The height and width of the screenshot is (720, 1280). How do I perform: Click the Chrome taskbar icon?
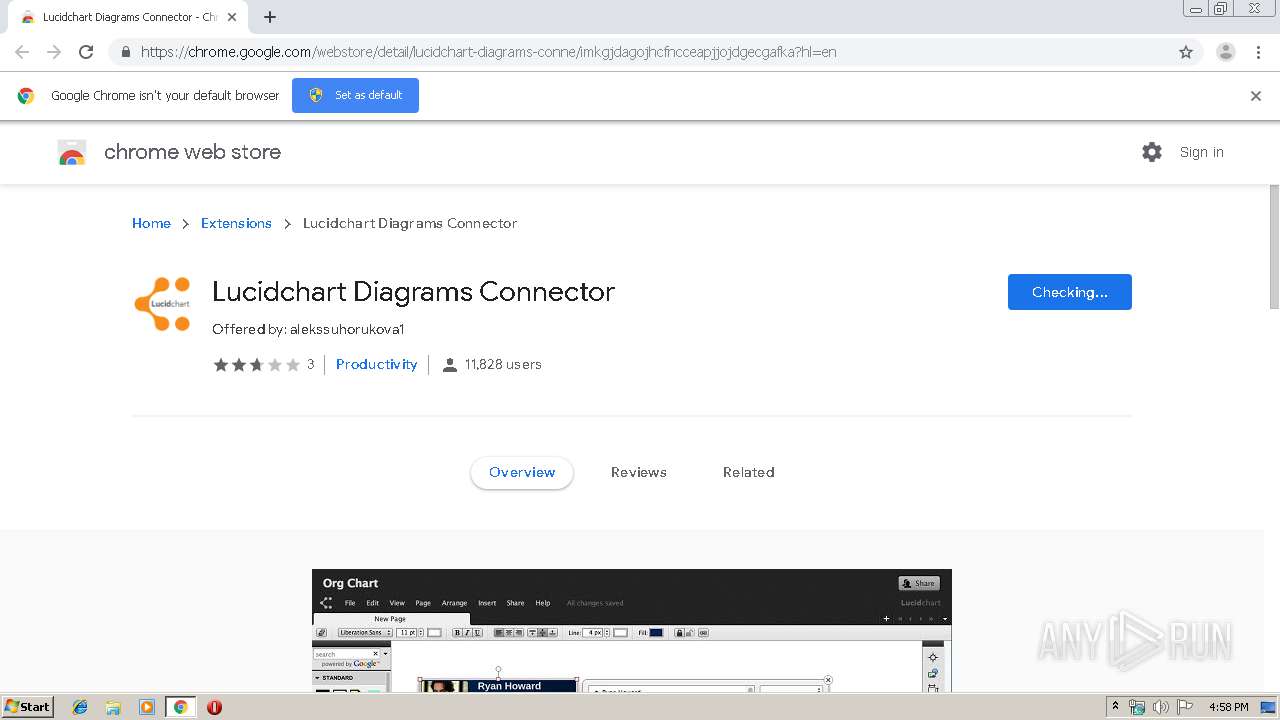(x=180, y=707)
